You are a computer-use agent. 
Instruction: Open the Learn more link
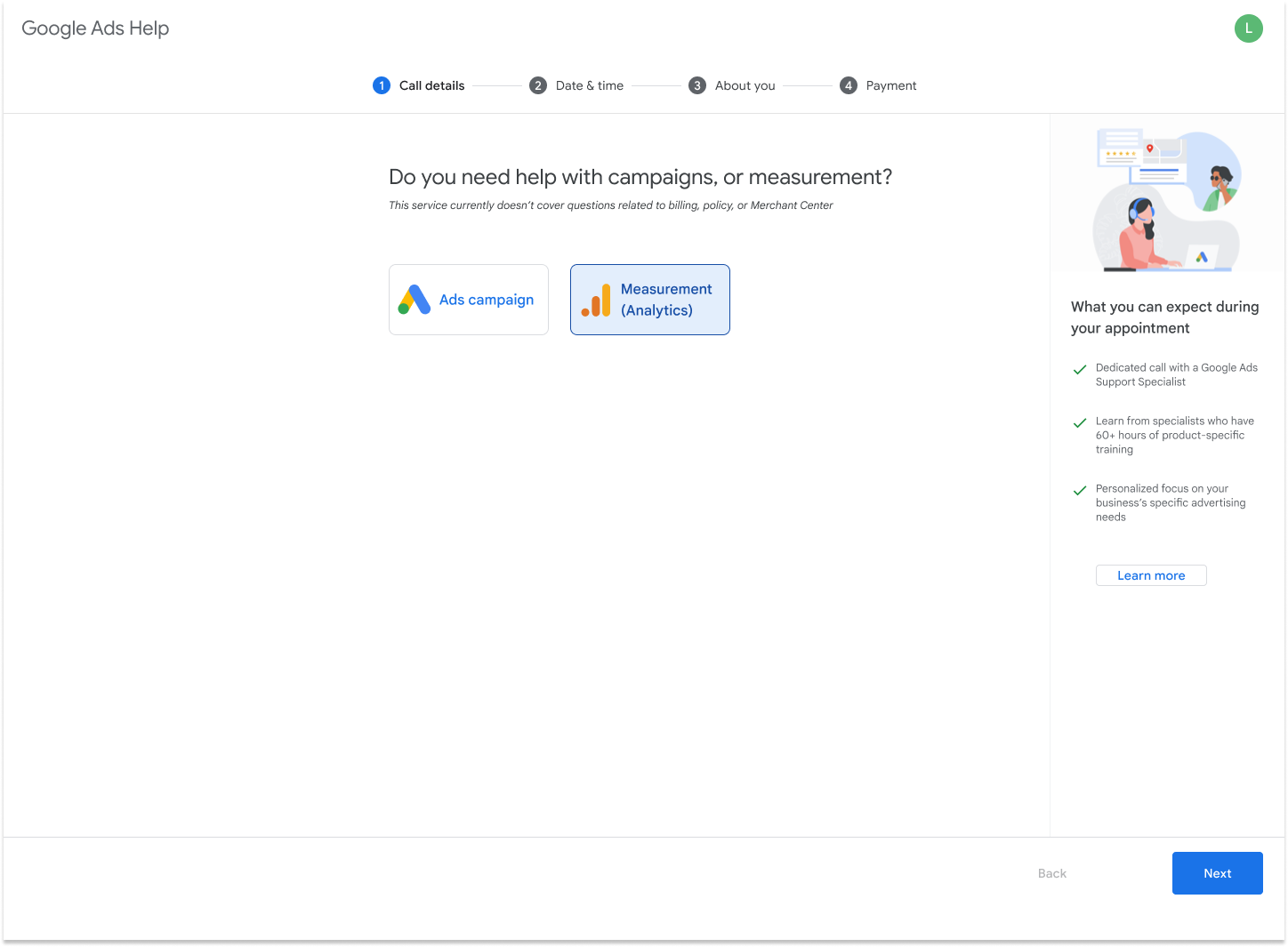pyautogui.click(x=1151, y=575)
